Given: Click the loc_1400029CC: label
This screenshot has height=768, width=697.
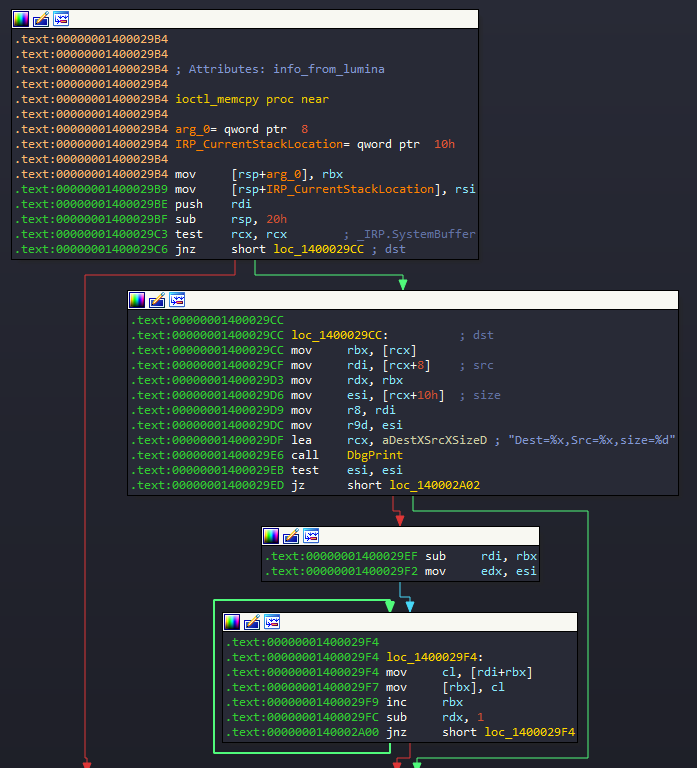Looking at the screenshot, I should 339,335.
